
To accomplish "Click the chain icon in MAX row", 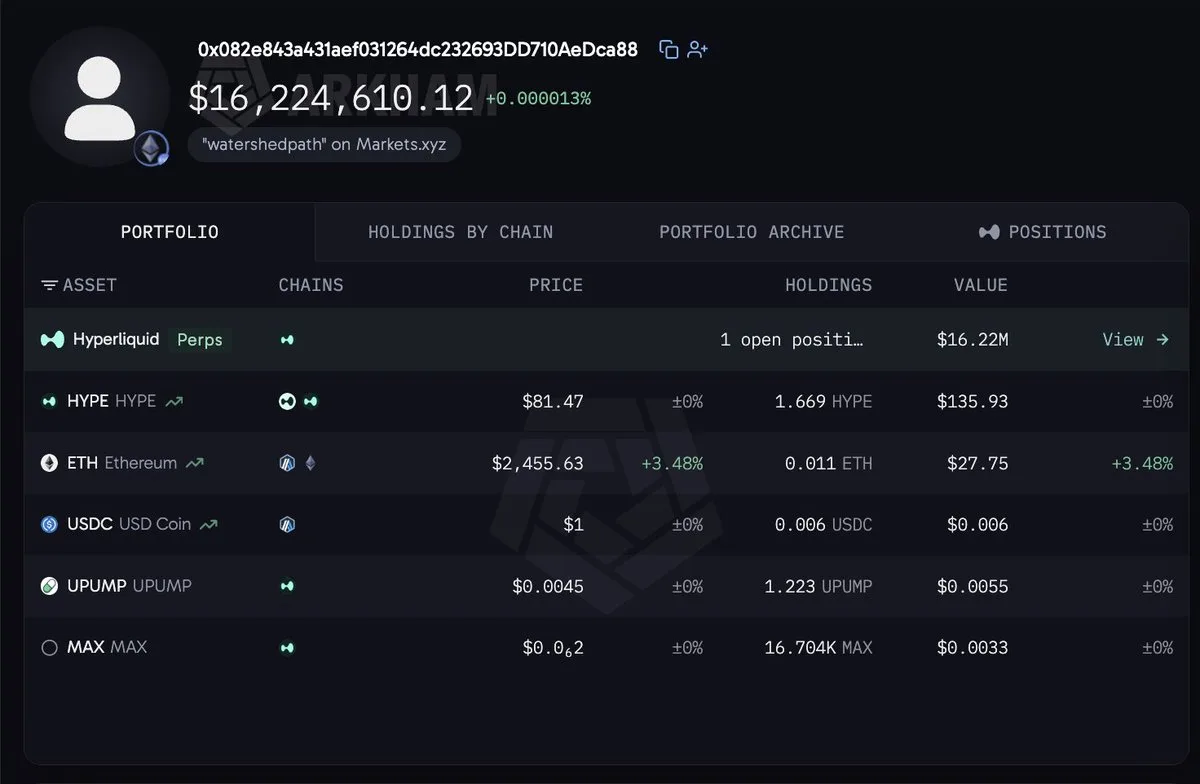I will click(287, 648).
